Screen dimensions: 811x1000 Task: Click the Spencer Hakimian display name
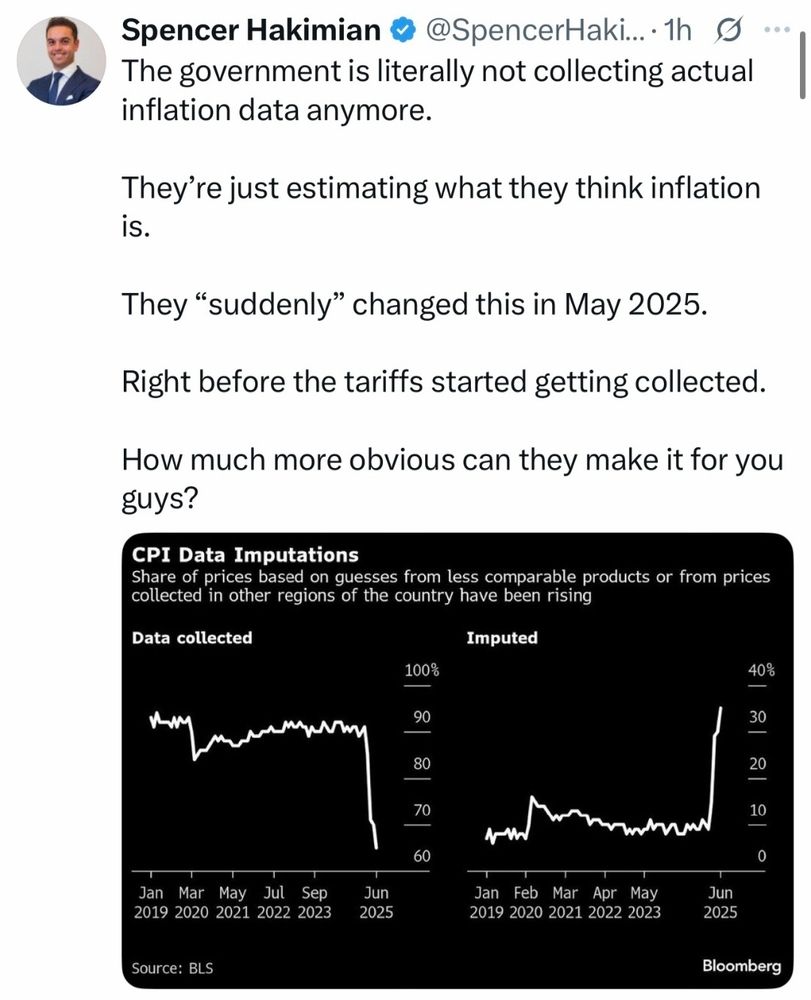251,30
